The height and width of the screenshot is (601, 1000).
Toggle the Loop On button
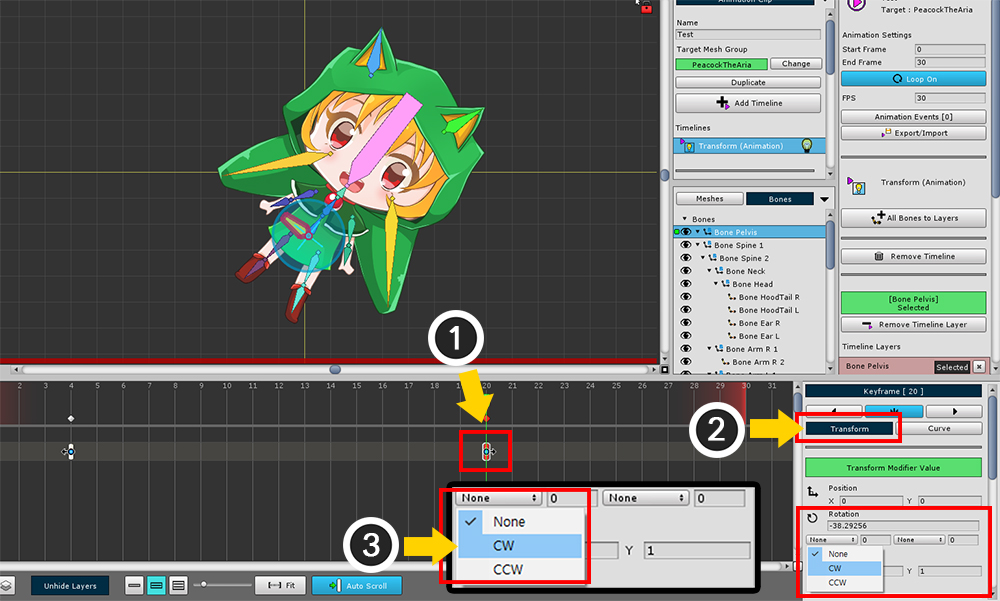913,79
